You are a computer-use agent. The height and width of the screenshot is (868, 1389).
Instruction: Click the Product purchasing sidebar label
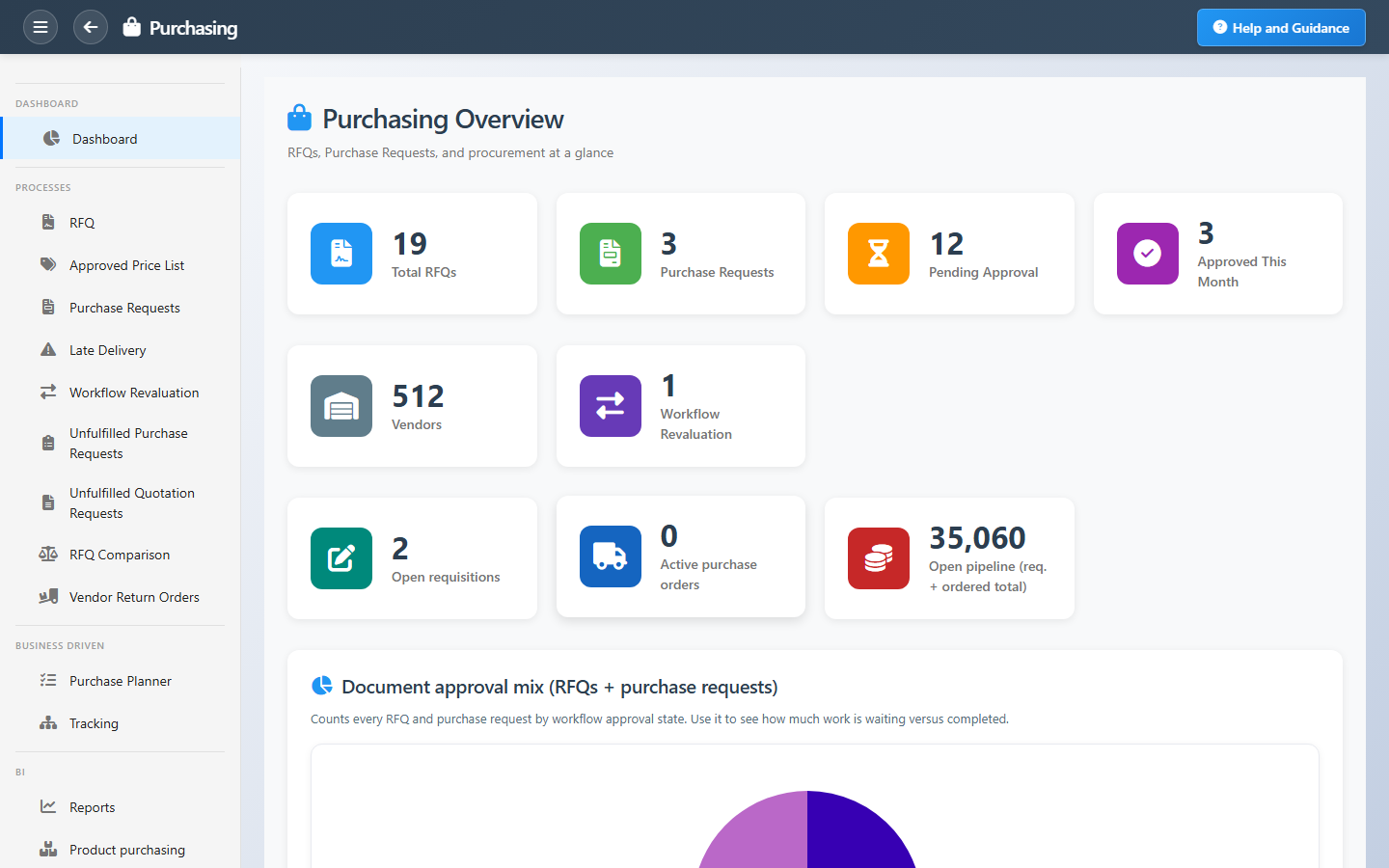click(x=127, y=850)
